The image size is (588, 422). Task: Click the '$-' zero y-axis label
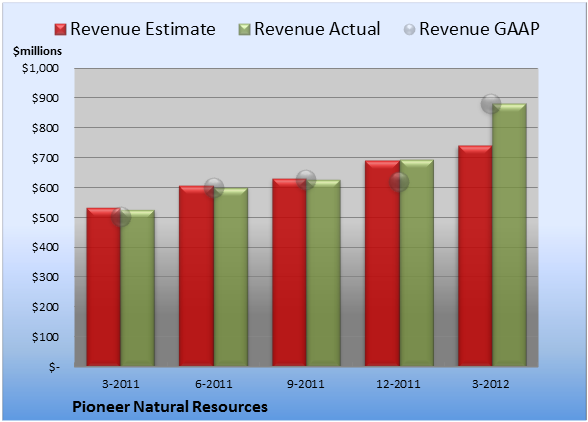[x=54, y=367]
